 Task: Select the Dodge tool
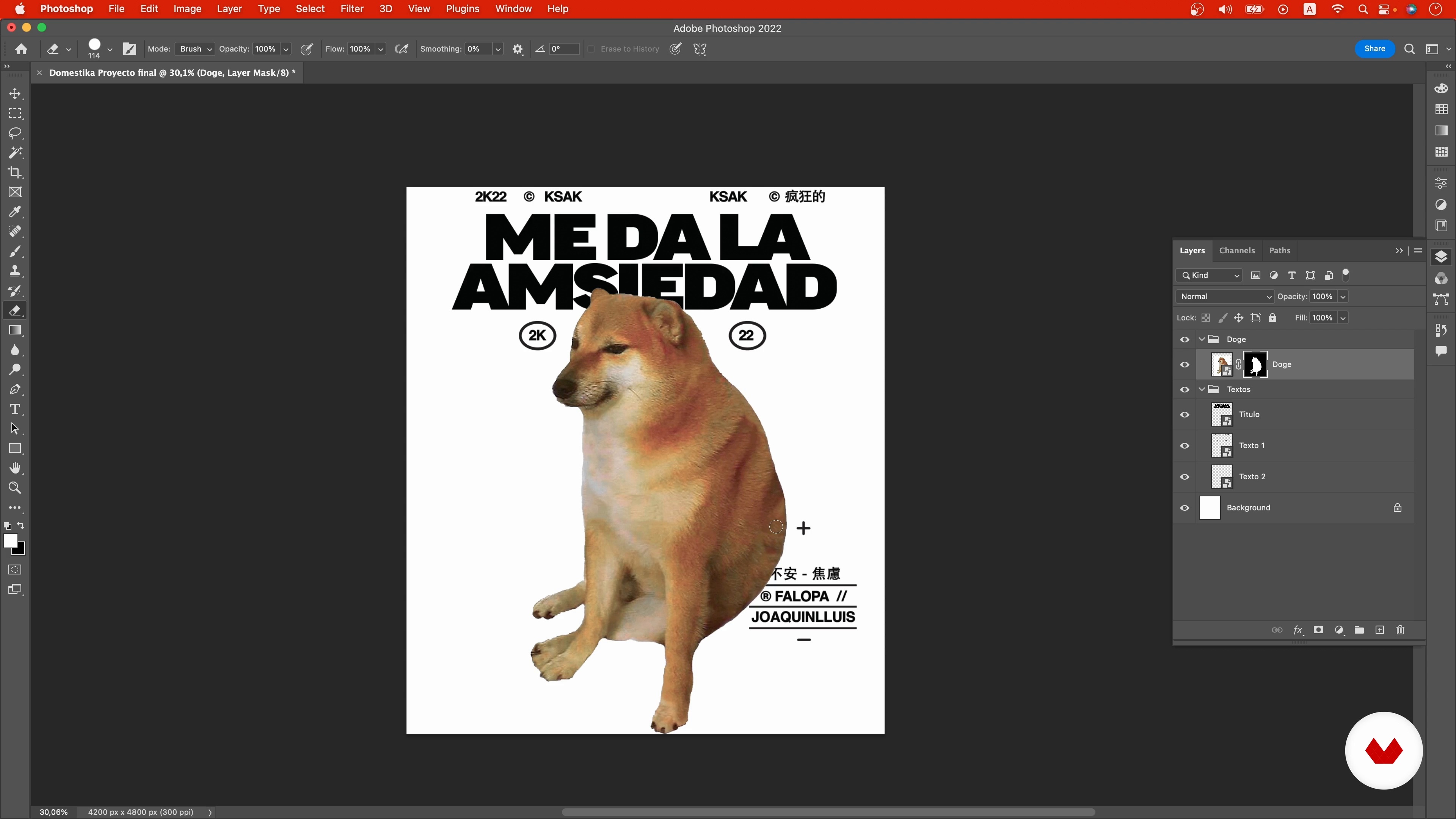pyautogui.click(x=15, y=370)
